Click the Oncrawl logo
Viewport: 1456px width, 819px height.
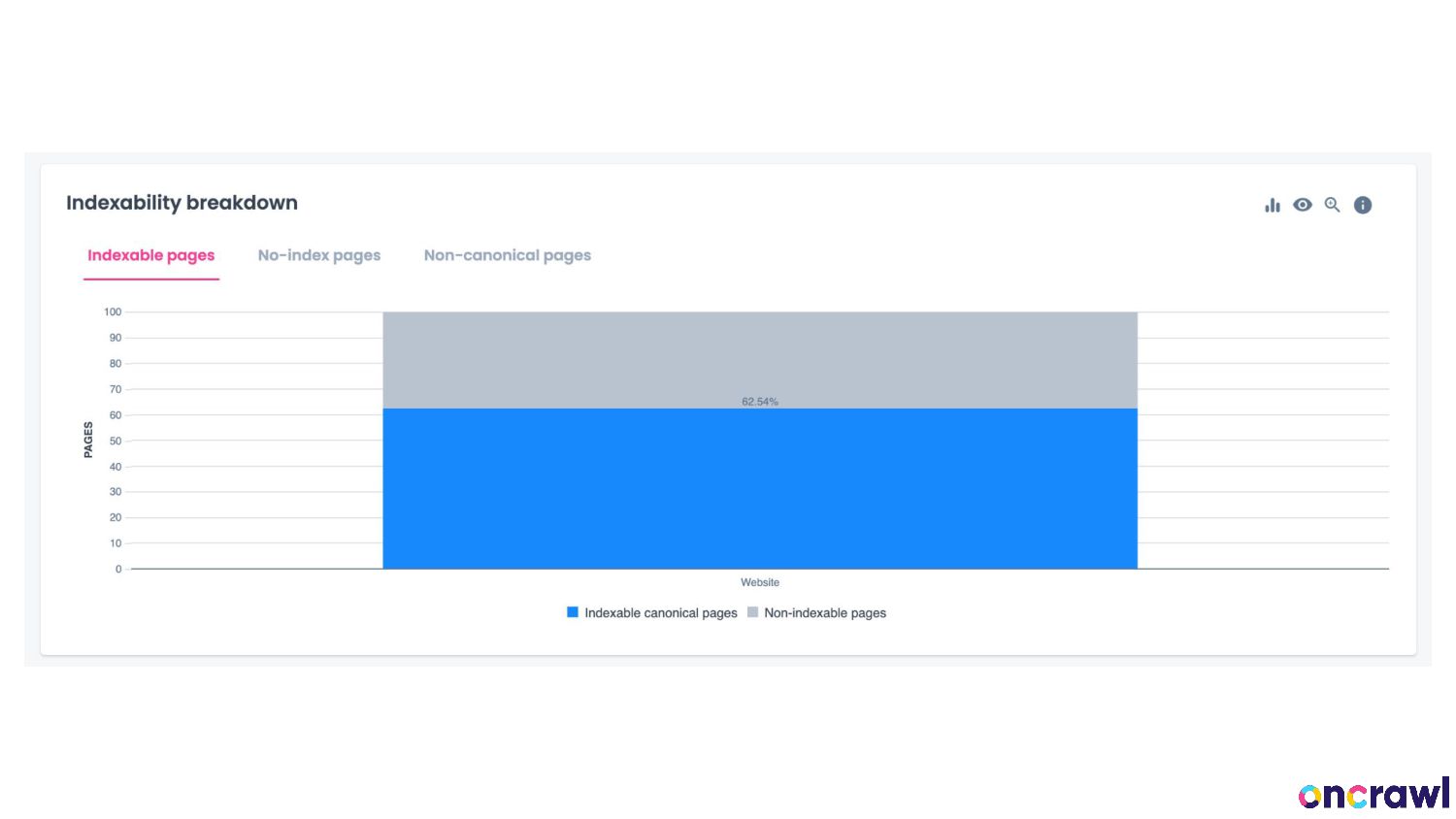pyautogui.click(x=1373, y=794)
